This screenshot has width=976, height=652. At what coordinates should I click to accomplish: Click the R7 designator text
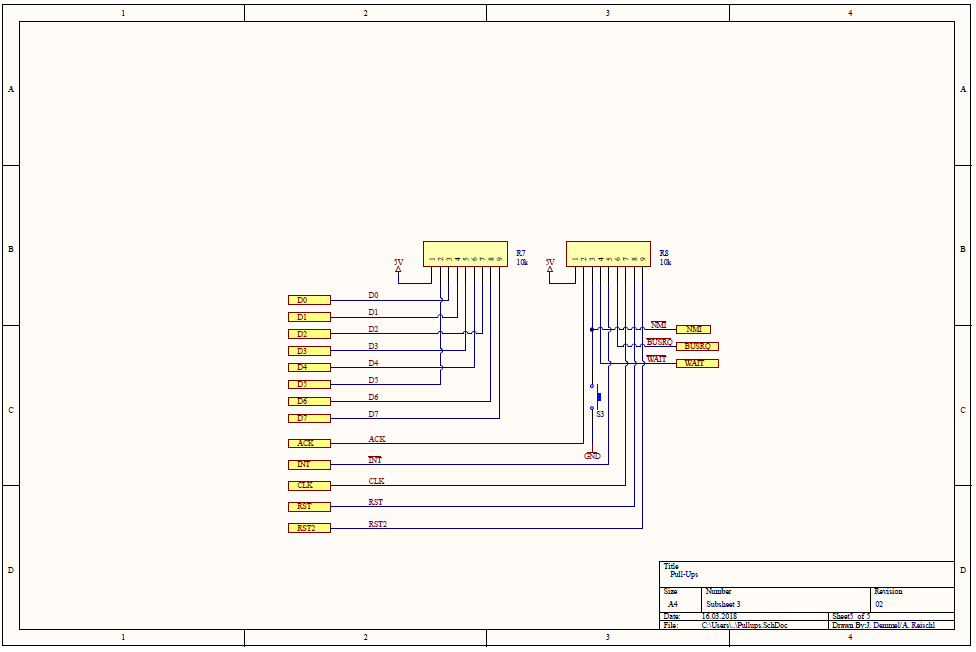(x=520, y=253)
